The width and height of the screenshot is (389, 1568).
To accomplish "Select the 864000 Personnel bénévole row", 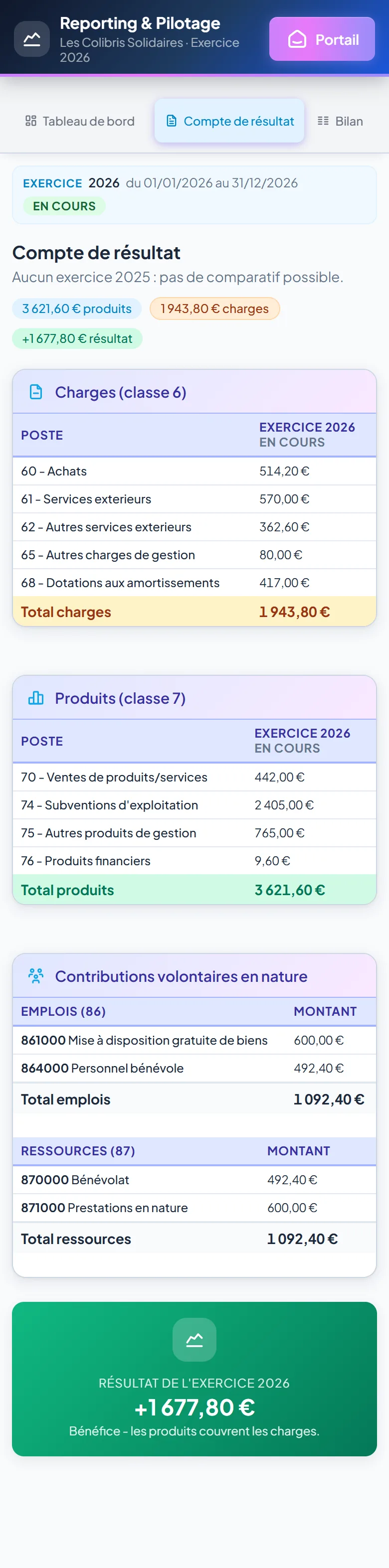I will [x=194, y=1069].
